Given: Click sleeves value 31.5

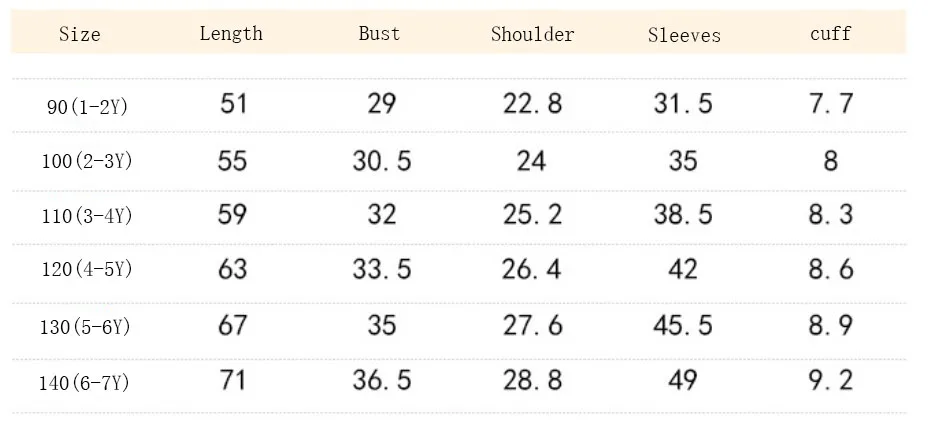Looking at the screenshot, I should coord(683,104).
